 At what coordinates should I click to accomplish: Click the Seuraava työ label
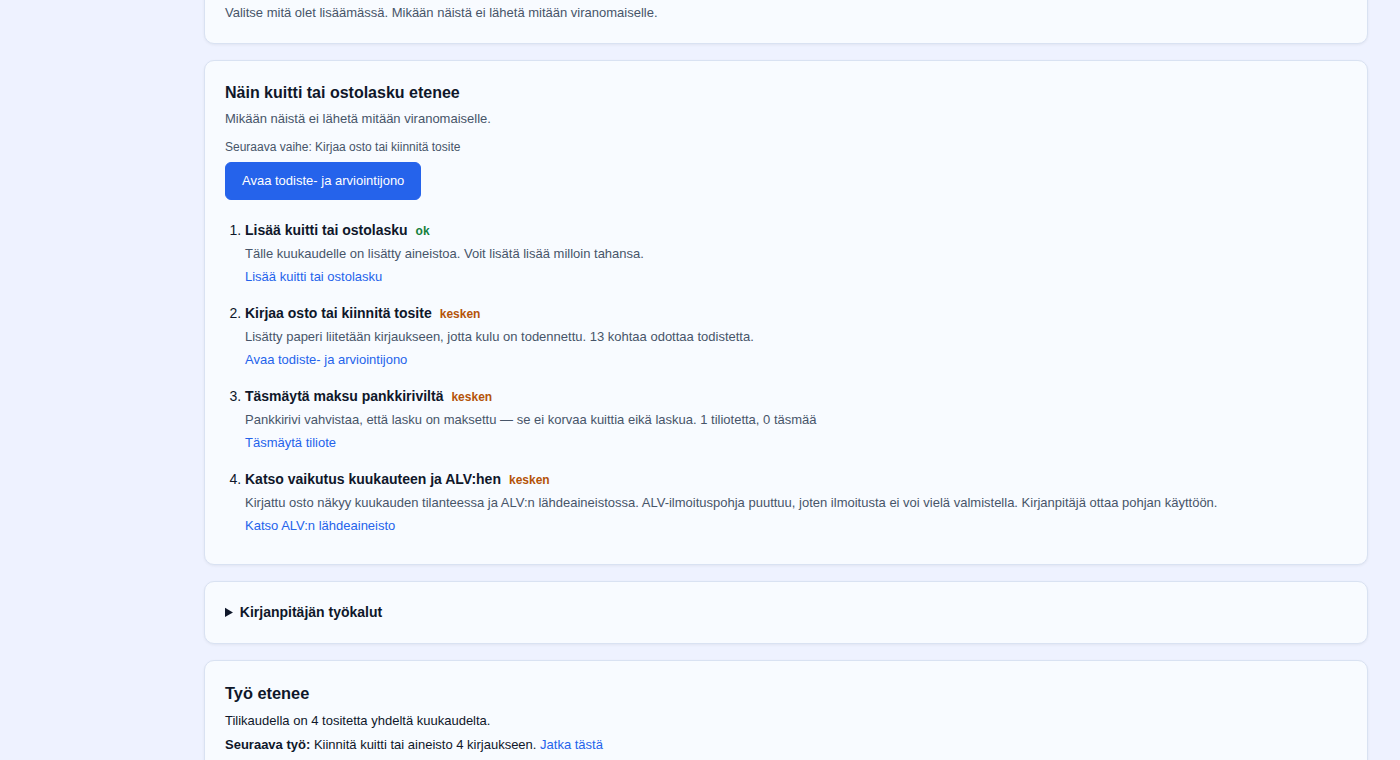267,745
